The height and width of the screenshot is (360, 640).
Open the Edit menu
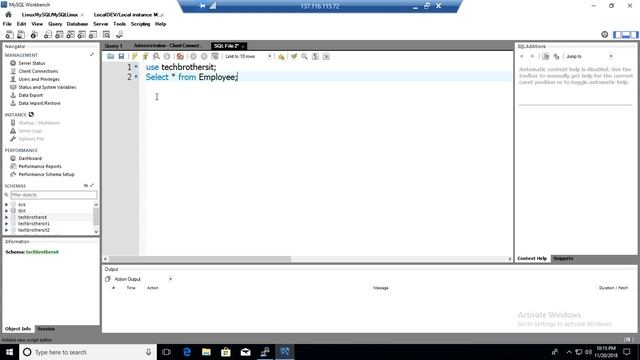pos(21,24)
